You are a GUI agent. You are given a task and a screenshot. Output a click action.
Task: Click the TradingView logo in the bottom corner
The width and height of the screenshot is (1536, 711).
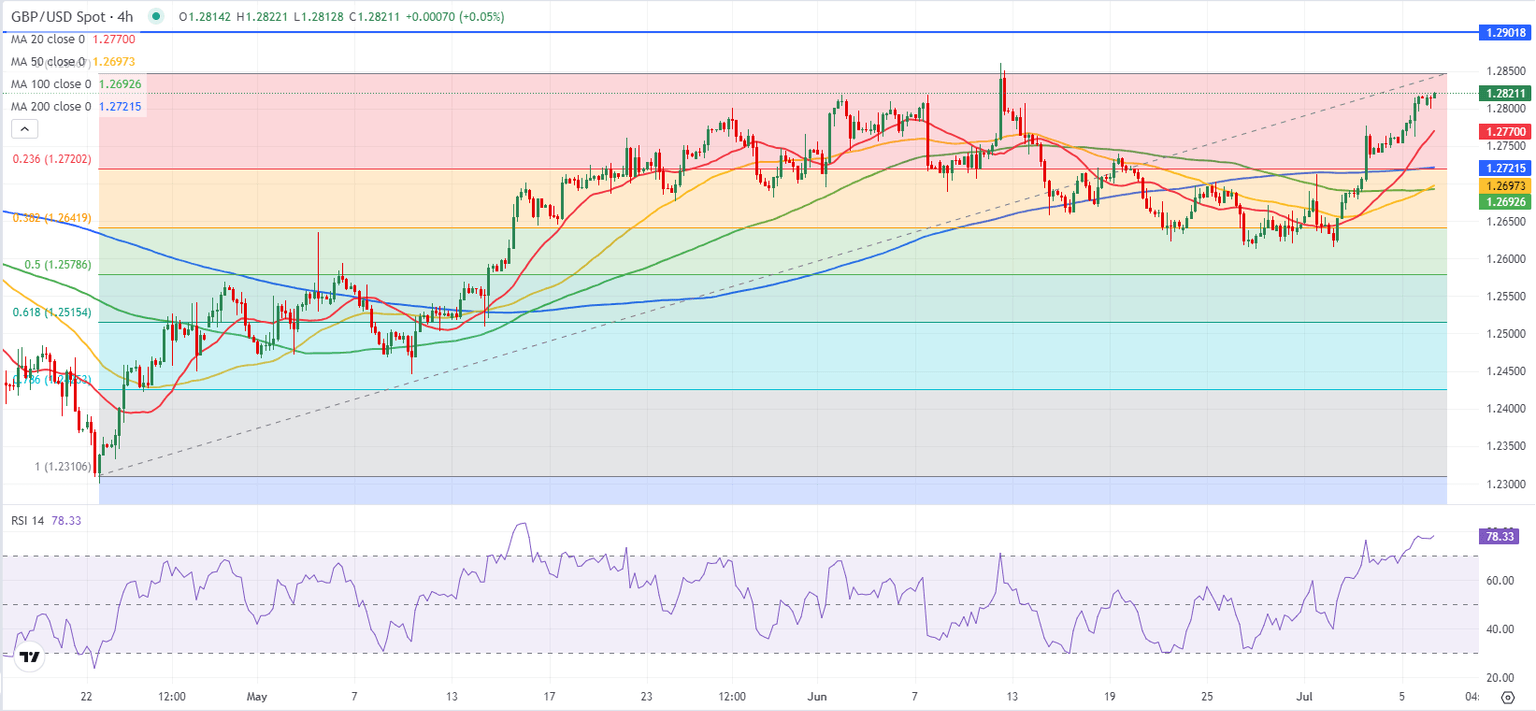29,657
